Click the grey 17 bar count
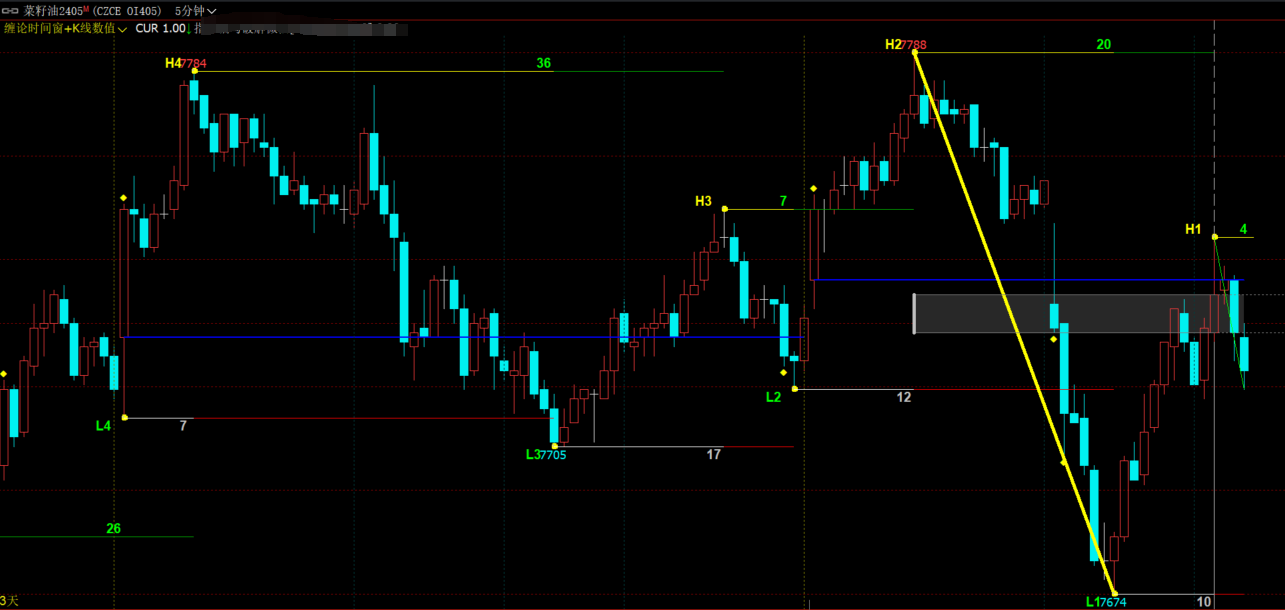Viewport: 1285px width, 610px height. point(713,454)
